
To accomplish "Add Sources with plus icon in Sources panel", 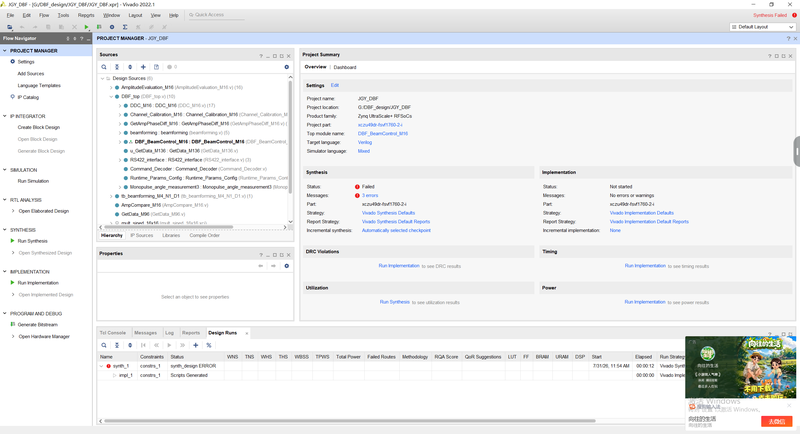I will 143,67.
